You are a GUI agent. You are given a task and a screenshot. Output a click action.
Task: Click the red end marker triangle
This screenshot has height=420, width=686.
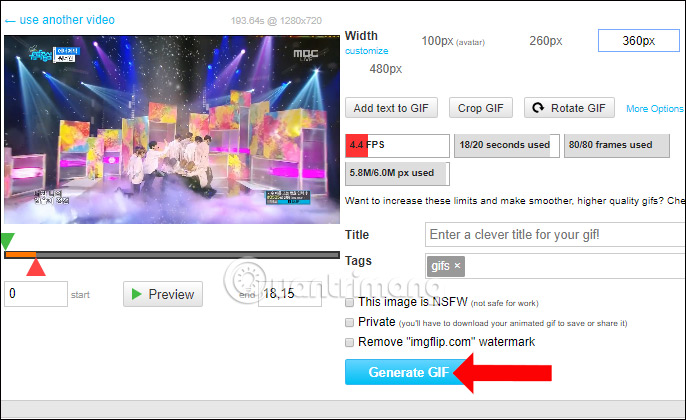(36, 267)
